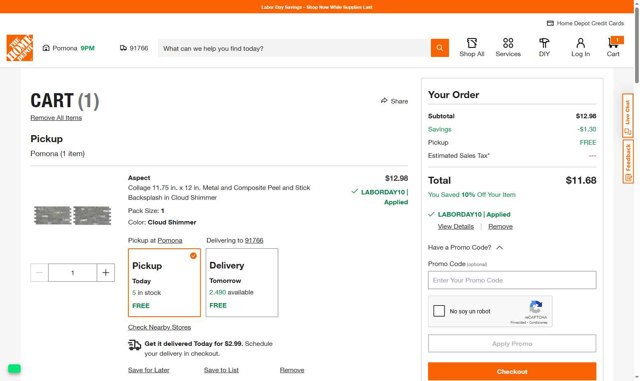Click the Apply Promo button

click(x=512, y=343)
